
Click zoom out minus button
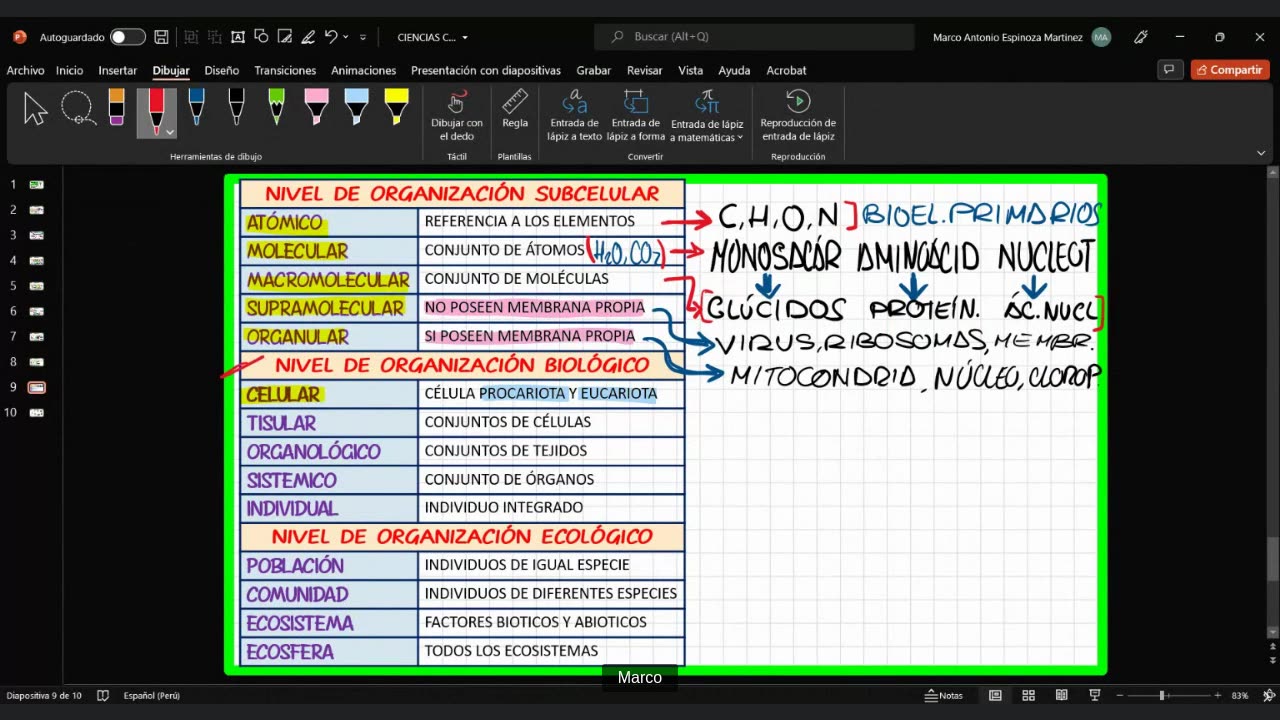point(1121,695)
